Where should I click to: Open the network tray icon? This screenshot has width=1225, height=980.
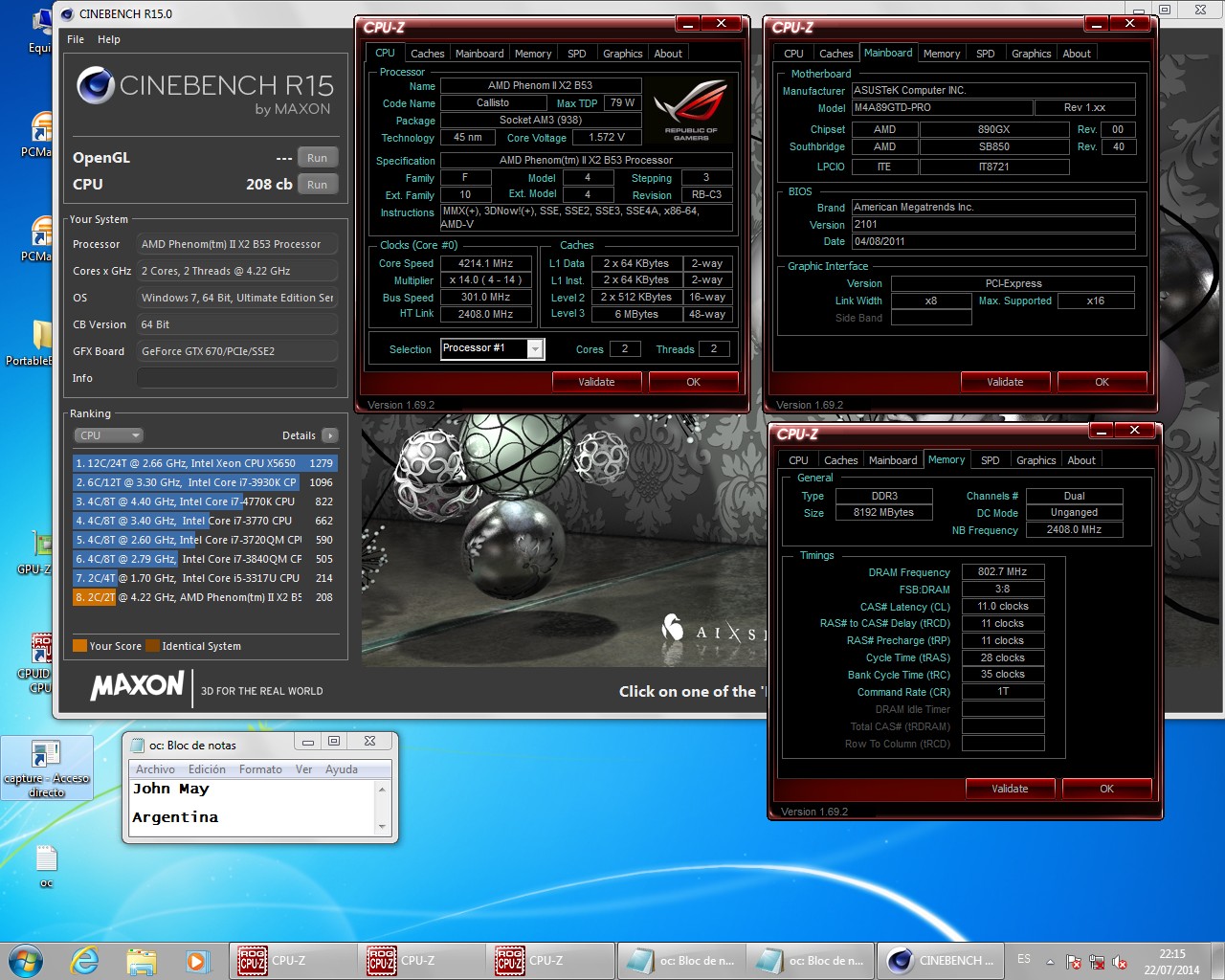pos(1097,962)
